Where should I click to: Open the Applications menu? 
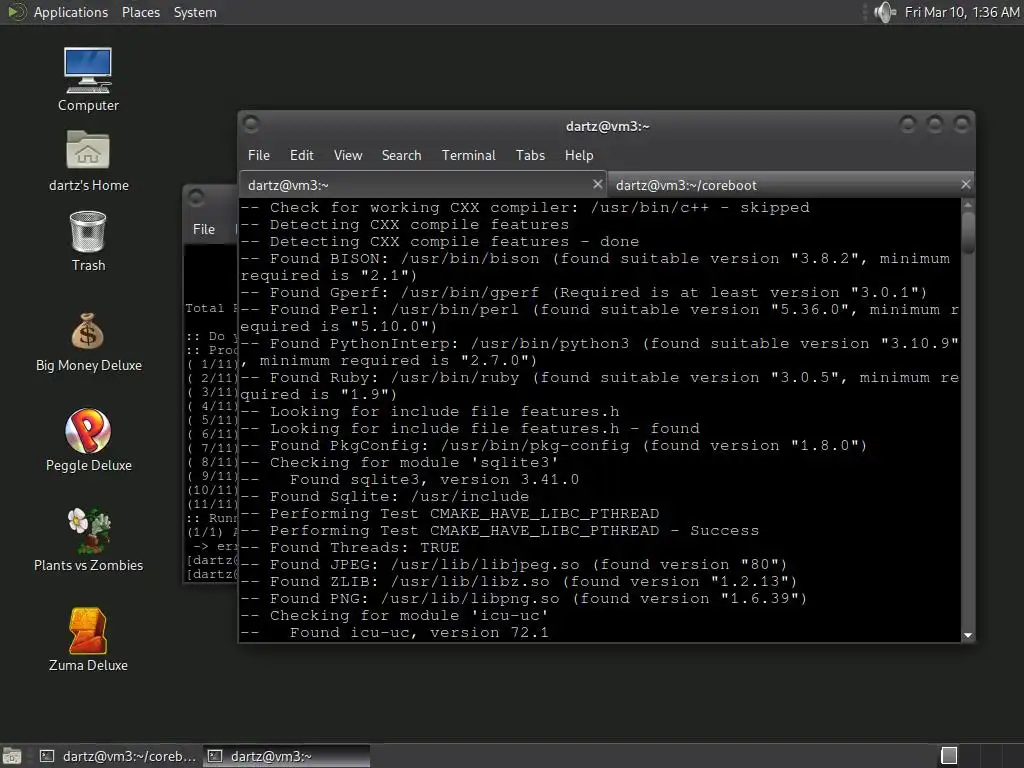point(71,12)
